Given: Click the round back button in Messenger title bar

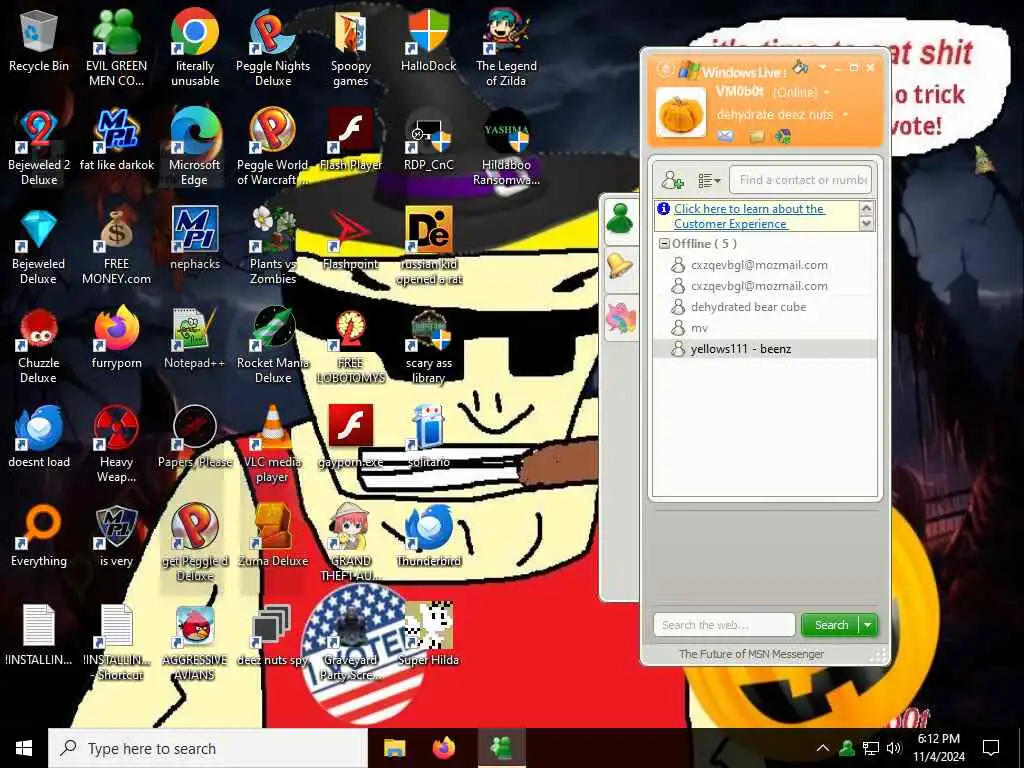Looking at the screenshot, I should (x=664, y=69).
